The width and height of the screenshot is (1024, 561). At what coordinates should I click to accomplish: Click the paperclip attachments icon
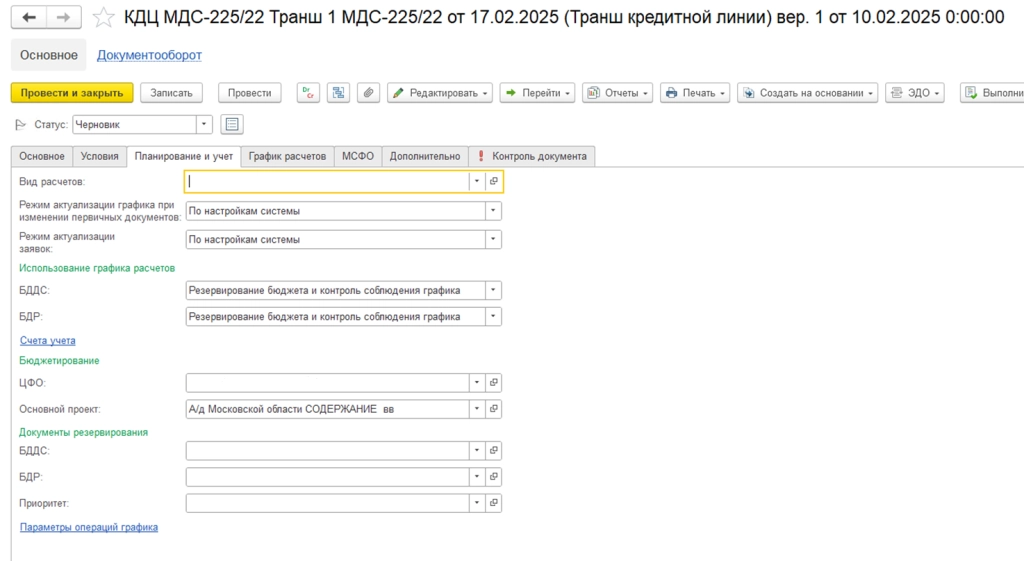[369, 93]
